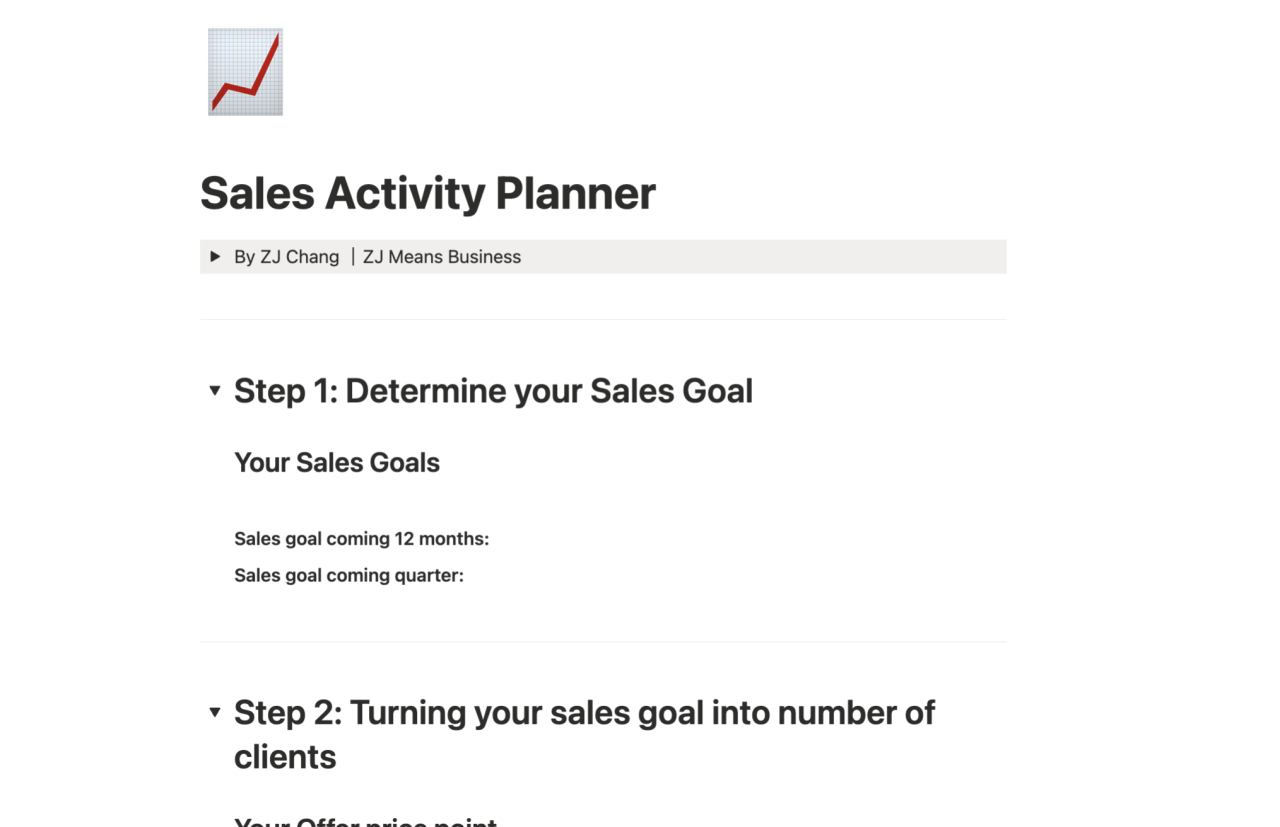Click the word 'clients' in Step 2 heading
The height and width of the screenshot is (827, 1280).
coord(285,757)
